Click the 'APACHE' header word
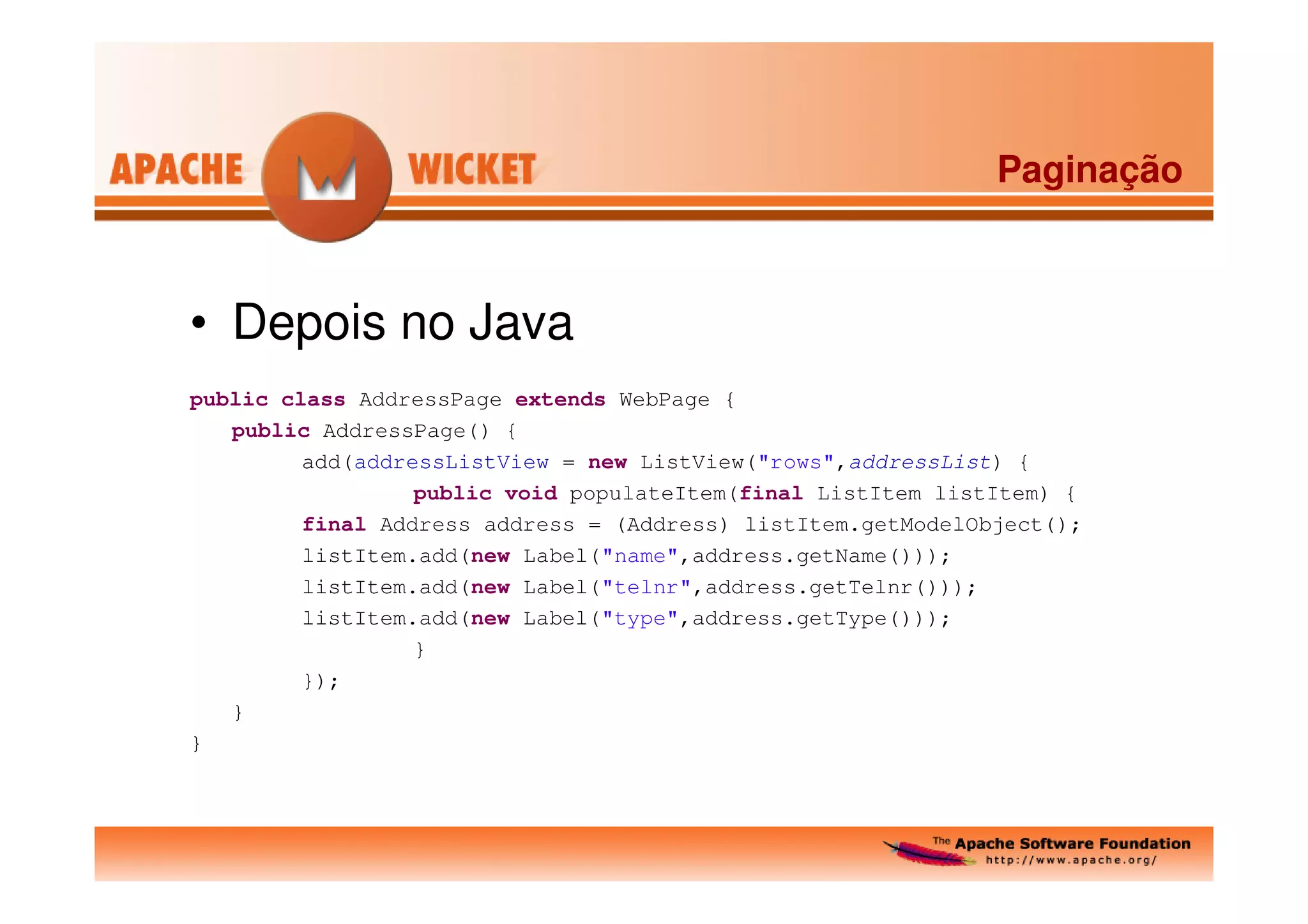The image size is (1308, 924). pyautogui.click(x=176, y=169)
